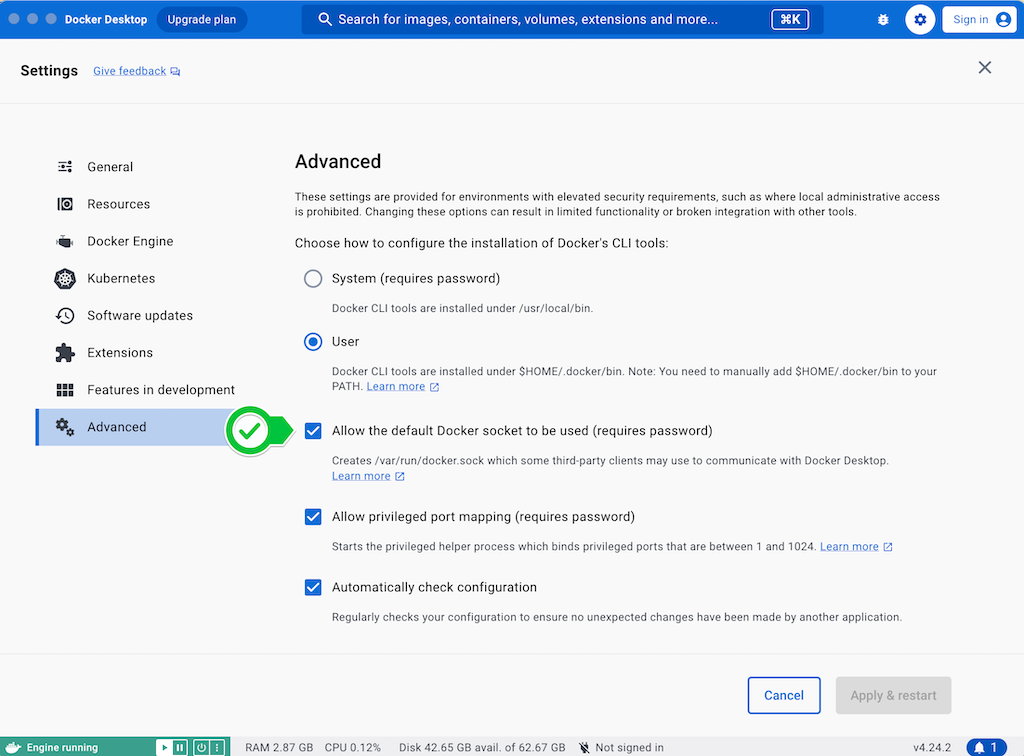The height and width of the screenshot is (756, 1024).
Task: Click the Software updates clock icon
Action: (x=65, y=315)
